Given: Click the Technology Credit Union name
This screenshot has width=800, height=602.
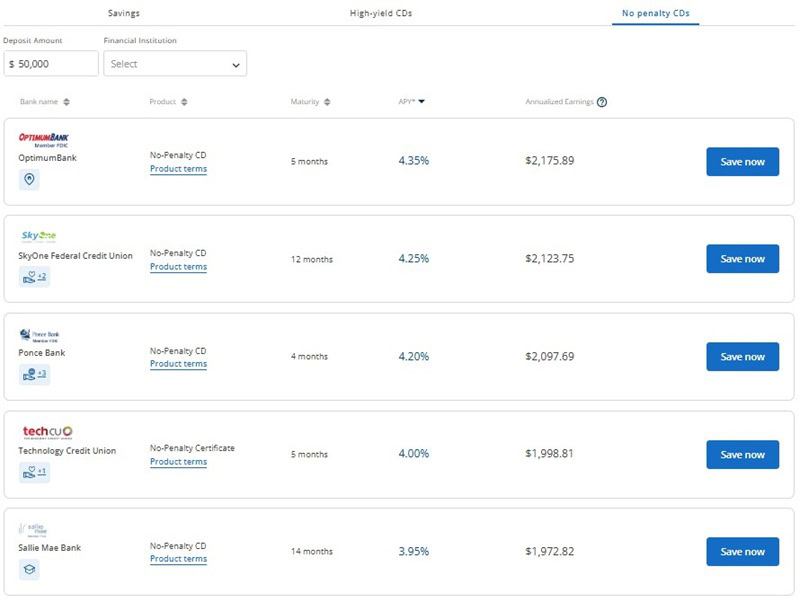Looking at the screenshot, I should [67, 451].
